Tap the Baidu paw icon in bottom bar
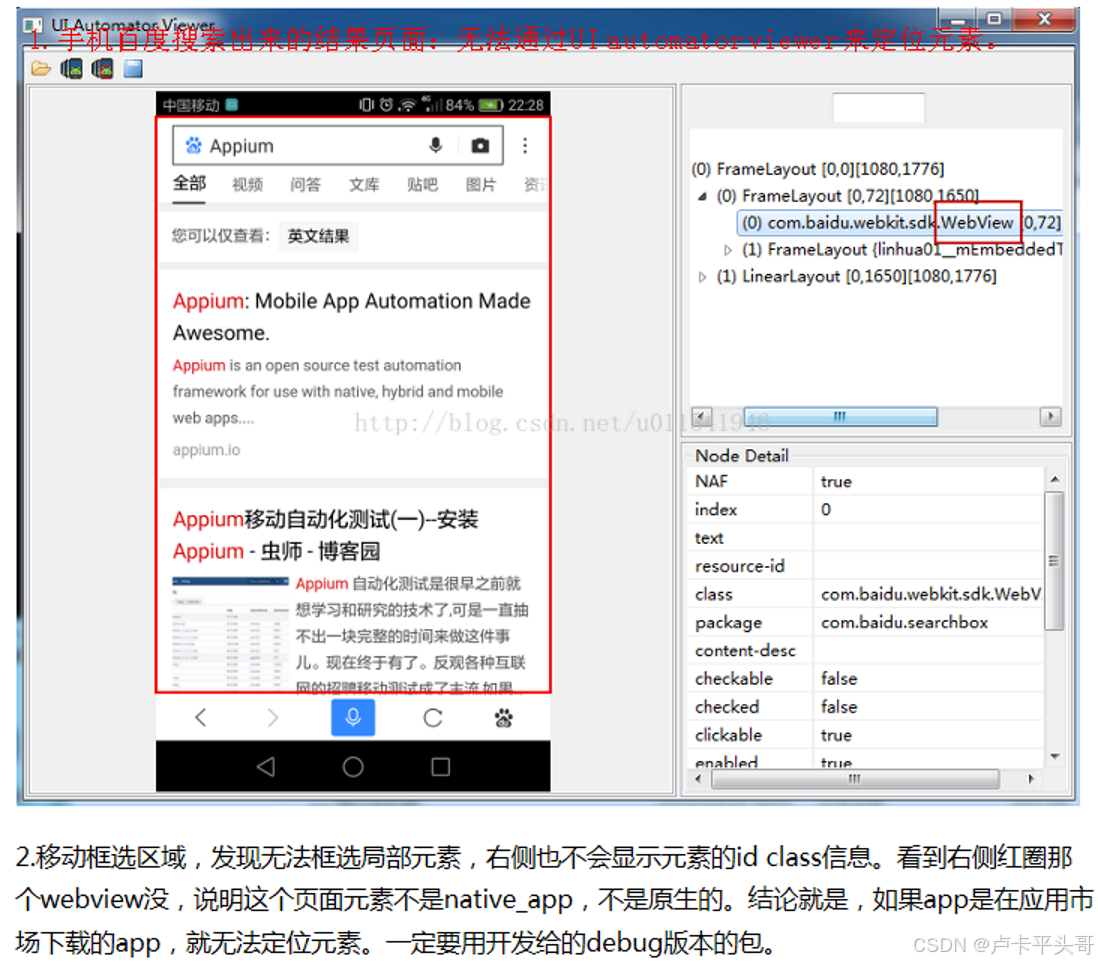This screenshot has height=962, width=1098. click(x=503, y=718)
